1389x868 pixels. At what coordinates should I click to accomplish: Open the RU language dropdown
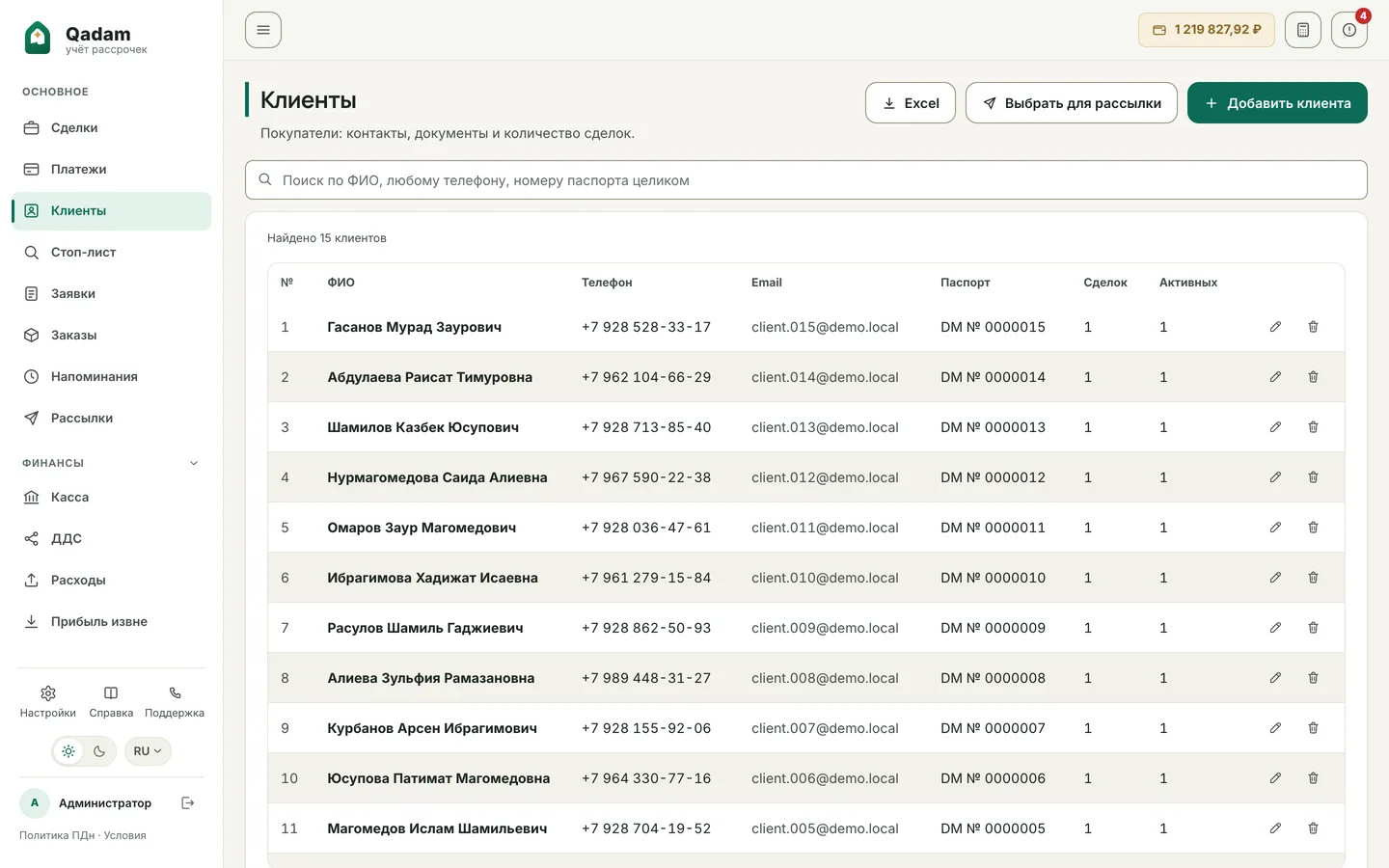(x=148, y=751)
